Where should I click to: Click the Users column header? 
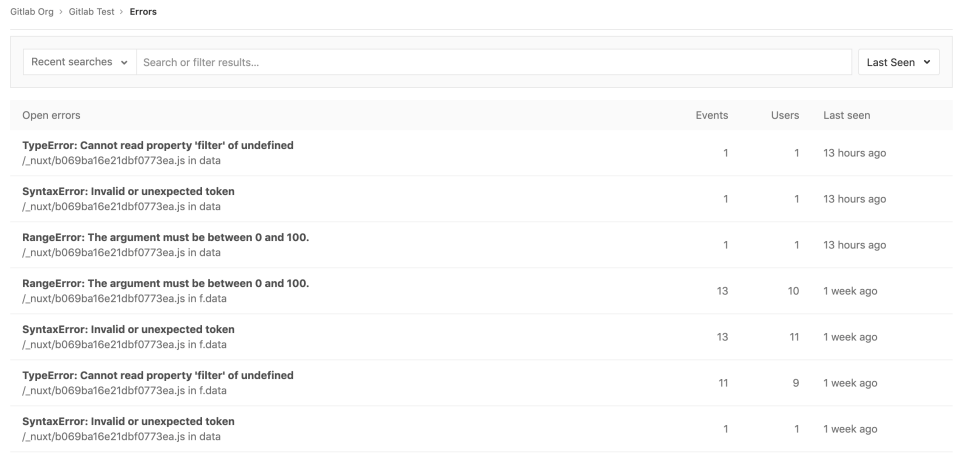[x=785, y=115]
